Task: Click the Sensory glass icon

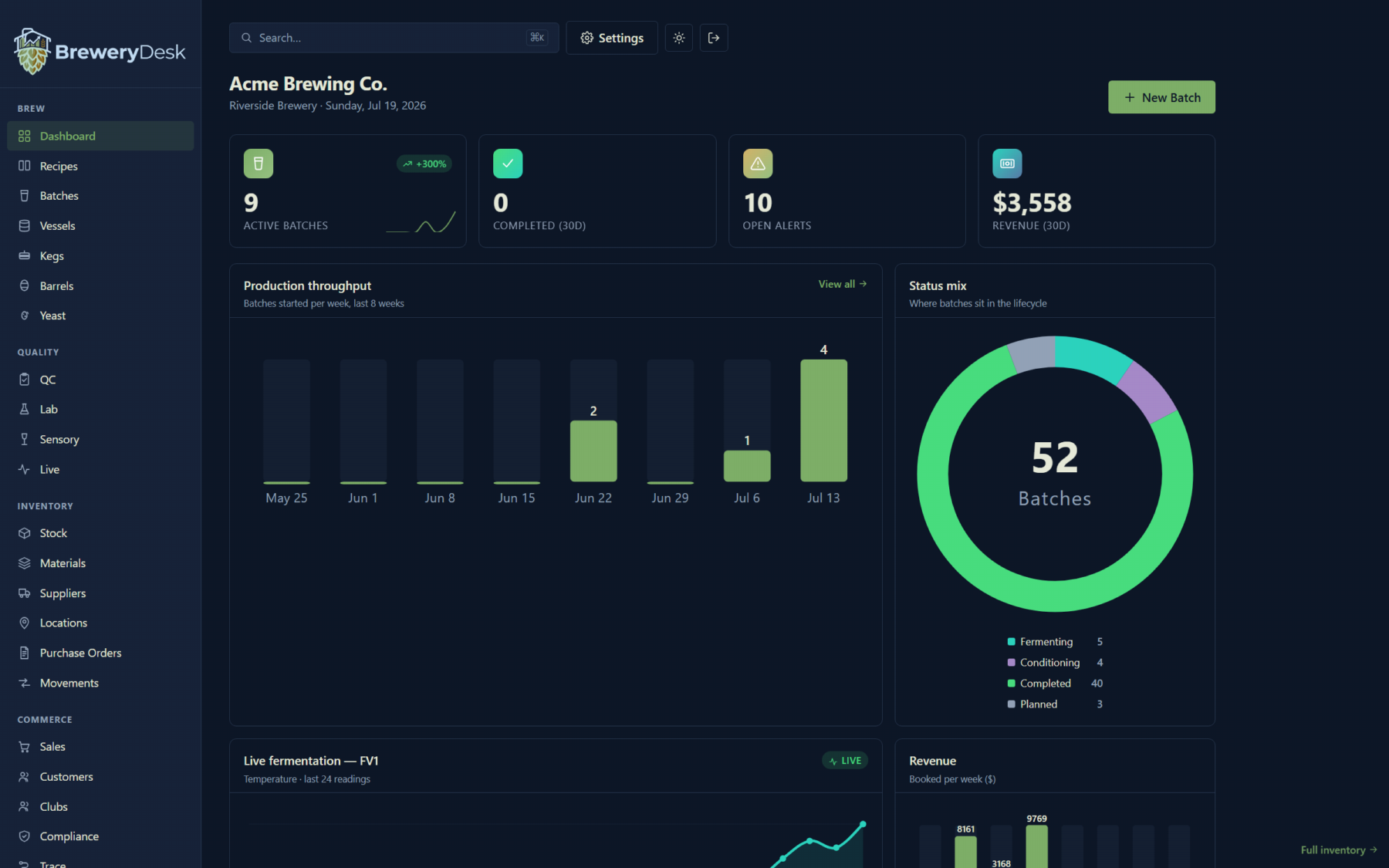Action: click(x=25, y=439)
